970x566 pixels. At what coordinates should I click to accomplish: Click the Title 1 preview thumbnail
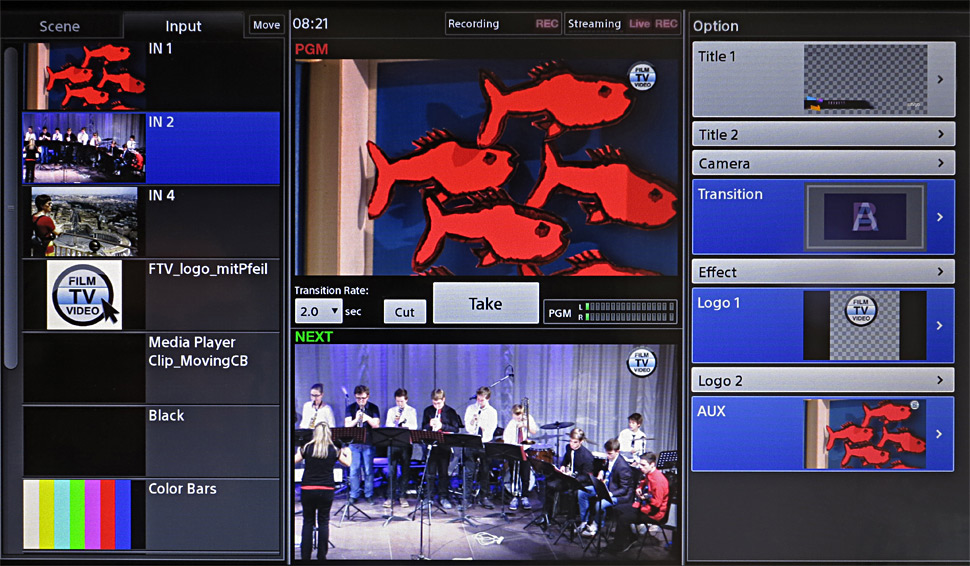865,79
